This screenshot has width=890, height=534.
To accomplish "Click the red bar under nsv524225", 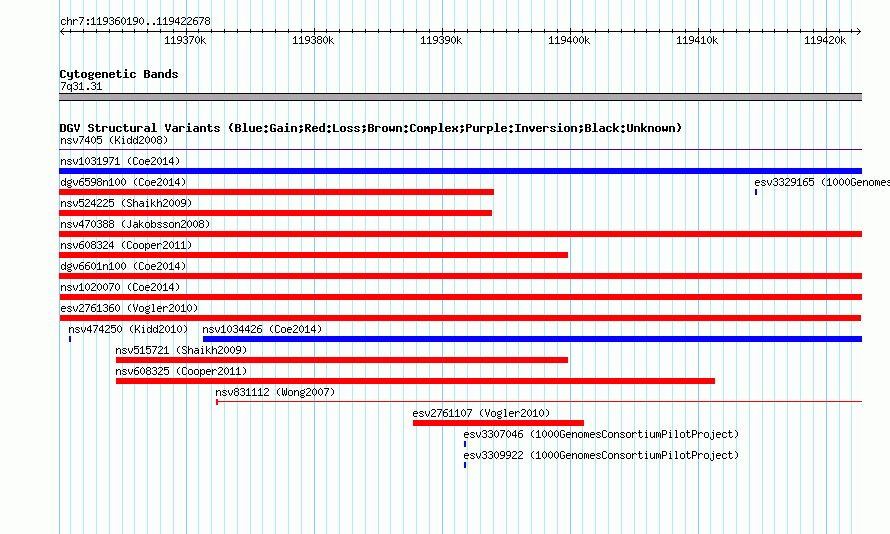I will 275,213.
